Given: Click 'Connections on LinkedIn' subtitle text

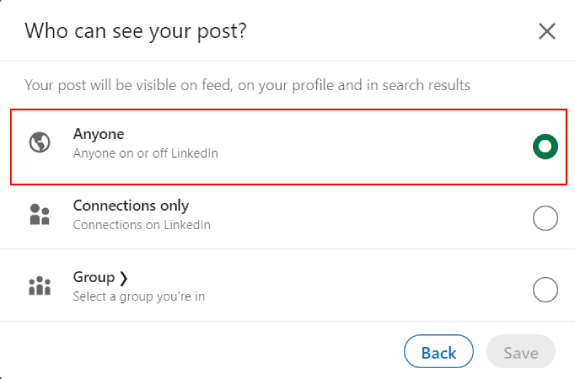Looking at the screenshot, I should tap(142, 225).
